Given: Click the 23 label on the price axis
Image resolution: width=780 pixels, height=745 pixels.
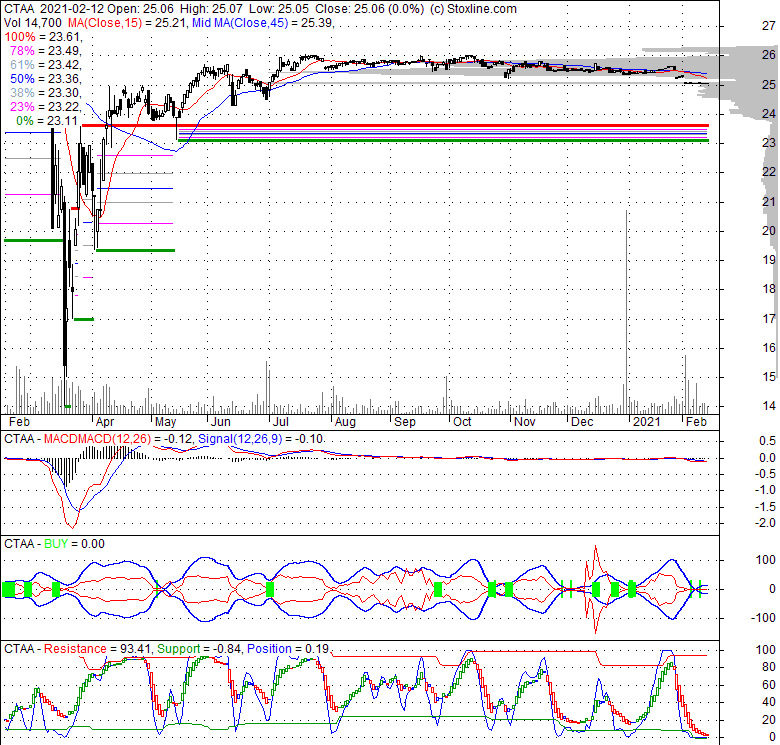Looking at the screenshot, I should [769, 143].
